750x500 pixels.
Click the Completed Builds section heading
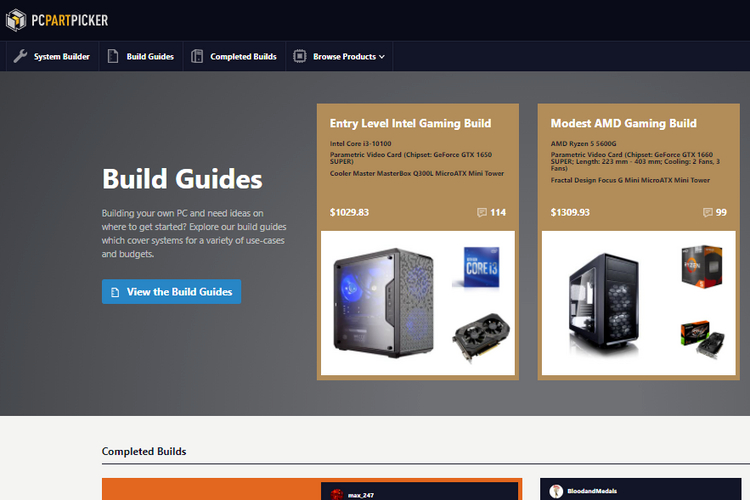pyautogui.click(x=144, y=451)
